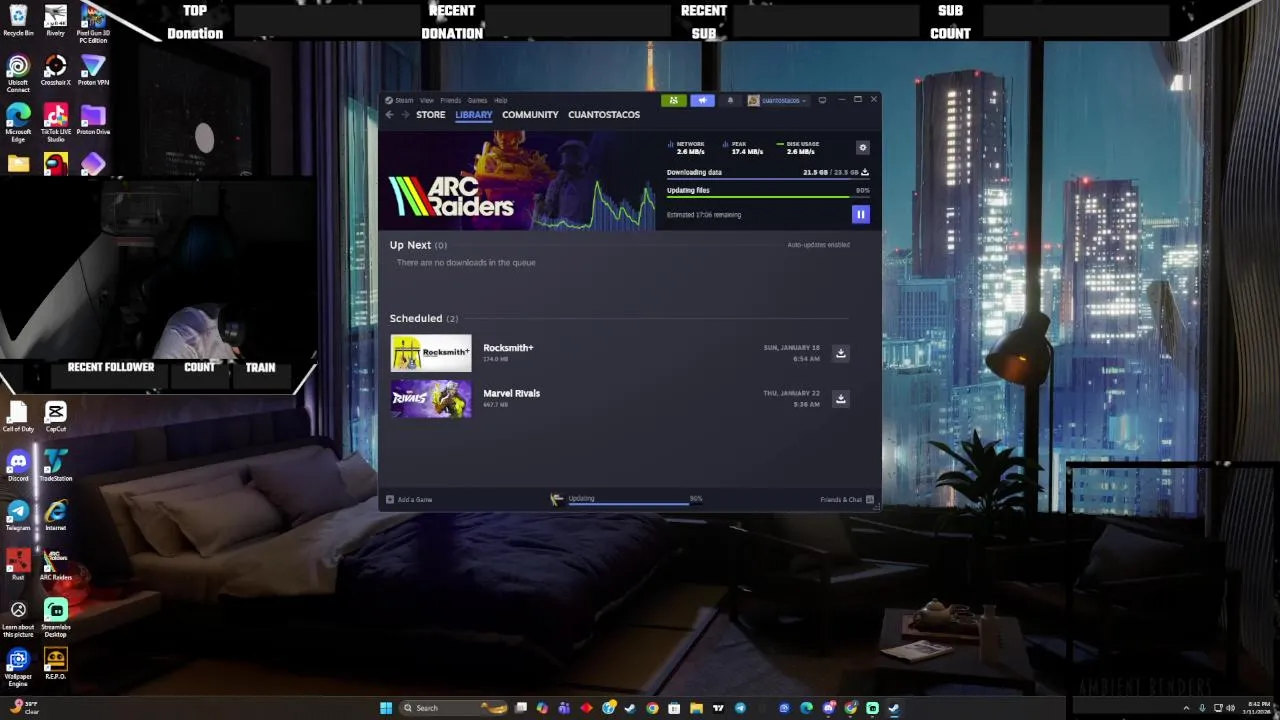Select Ubisoft Connect desktop icon

(18, 72)
